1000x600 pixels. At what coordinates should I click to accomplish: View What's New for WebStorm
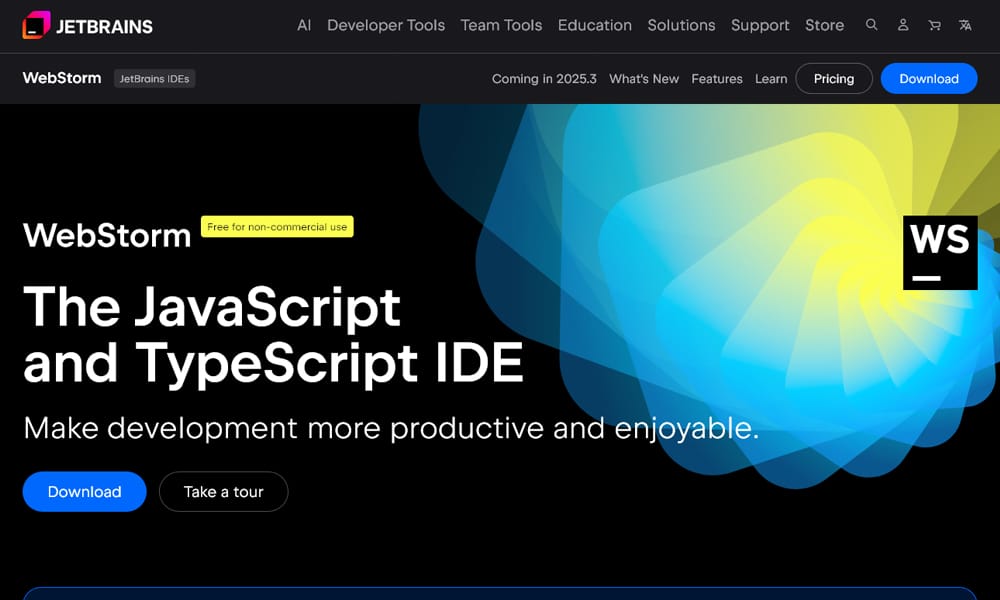[644, 78]
